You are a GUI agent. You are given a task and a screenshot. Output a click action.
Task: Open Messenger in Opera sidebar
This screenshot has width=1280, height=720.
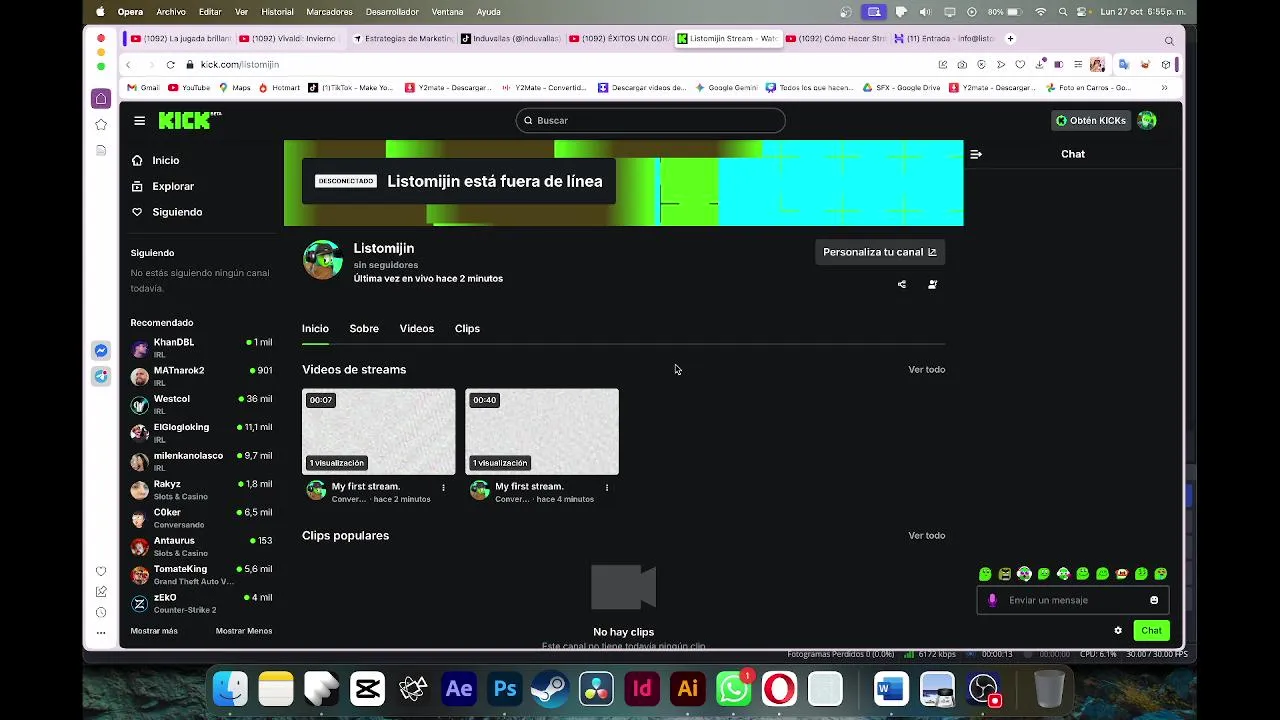click(101, 350)
